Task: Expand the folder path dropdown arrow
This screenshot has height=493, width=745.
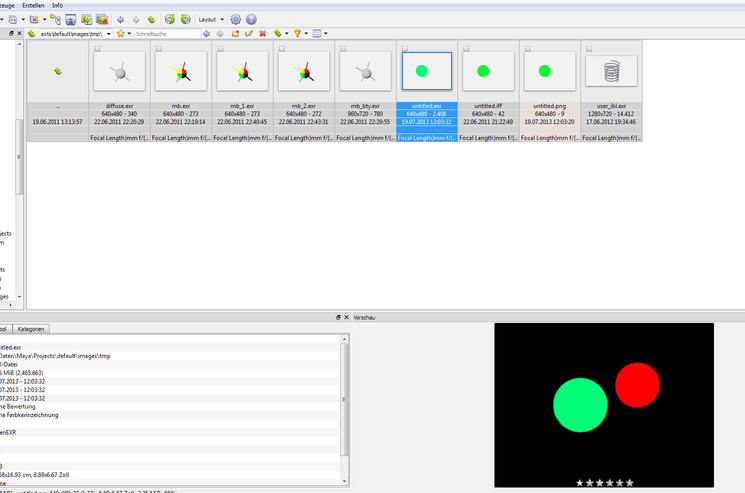Action: coord(108,34)
